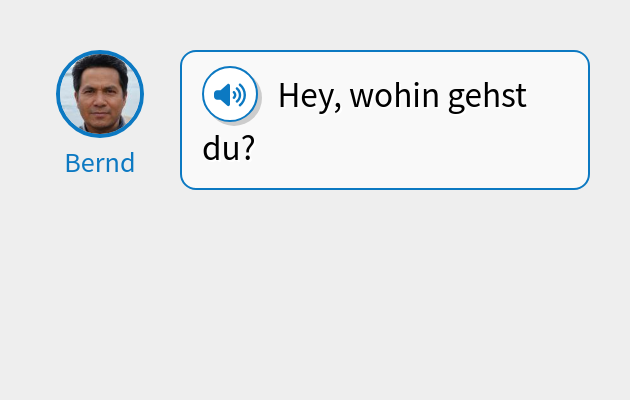Select the name label "Bernd"
The height and width of the screenshot is (400, 630).
pyautogui.click(x=100, y=163)
